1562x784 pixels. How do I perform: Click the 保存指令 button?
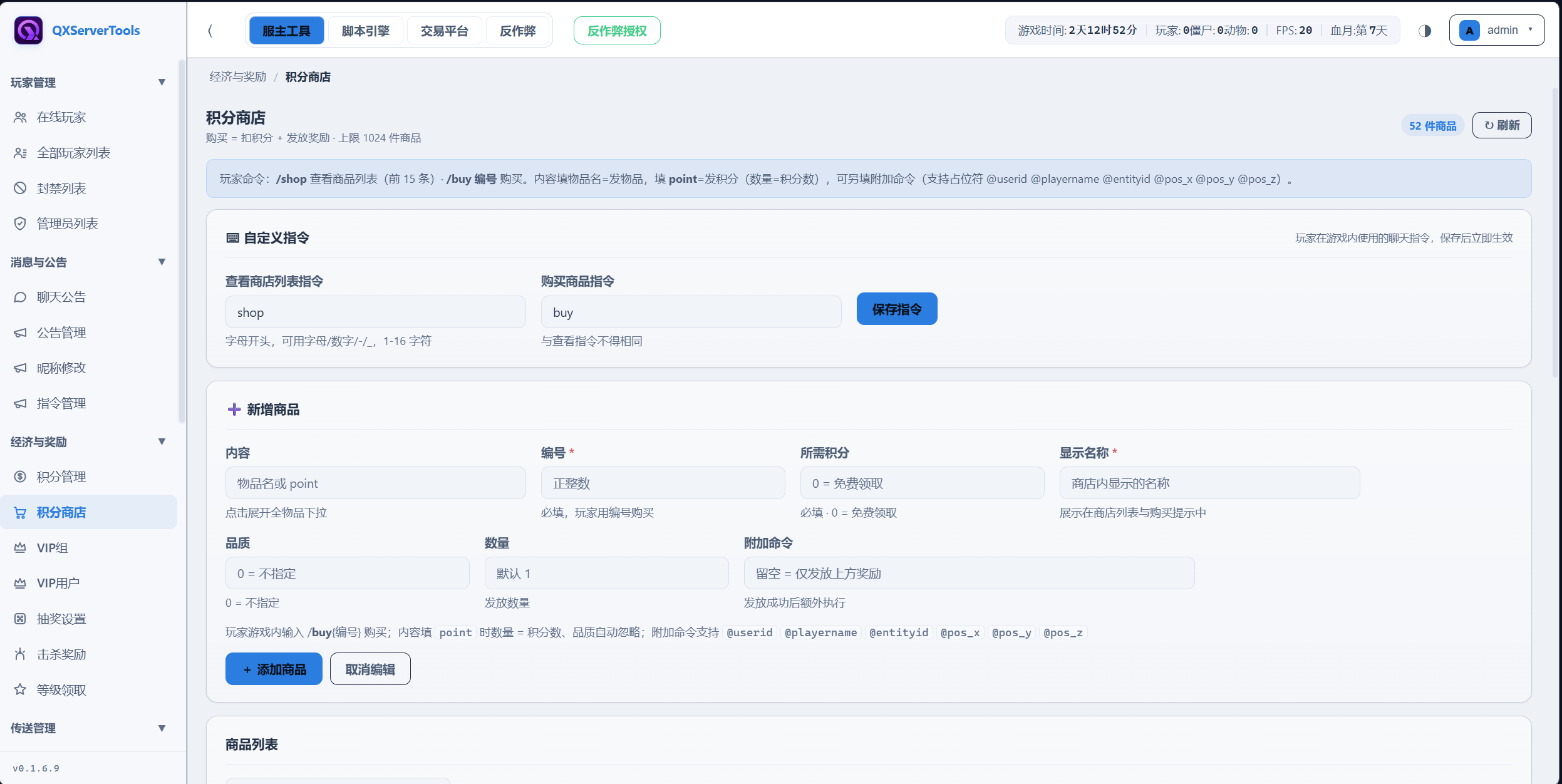(897, 309)
